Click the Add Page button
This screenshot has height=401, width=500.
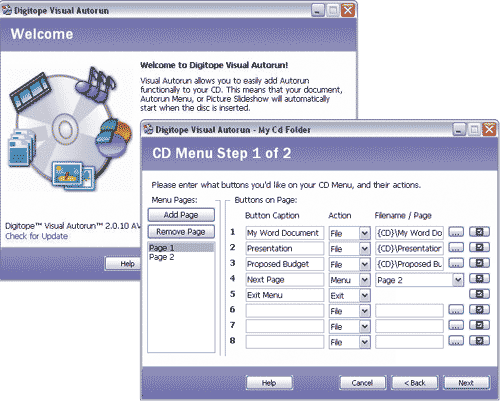pos(181,215)
